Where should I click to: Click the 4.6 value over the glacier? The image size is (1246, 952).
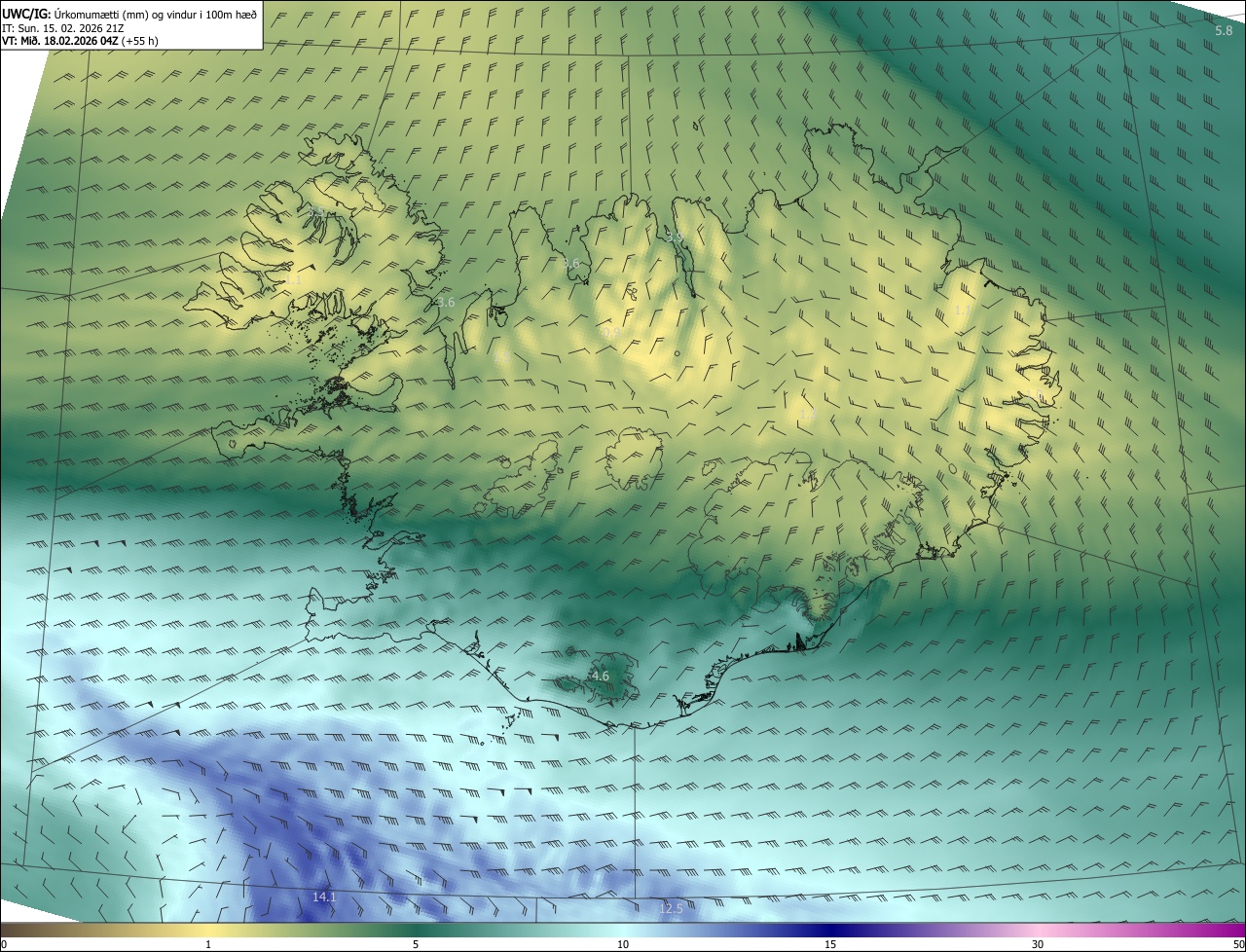(601, 676)
